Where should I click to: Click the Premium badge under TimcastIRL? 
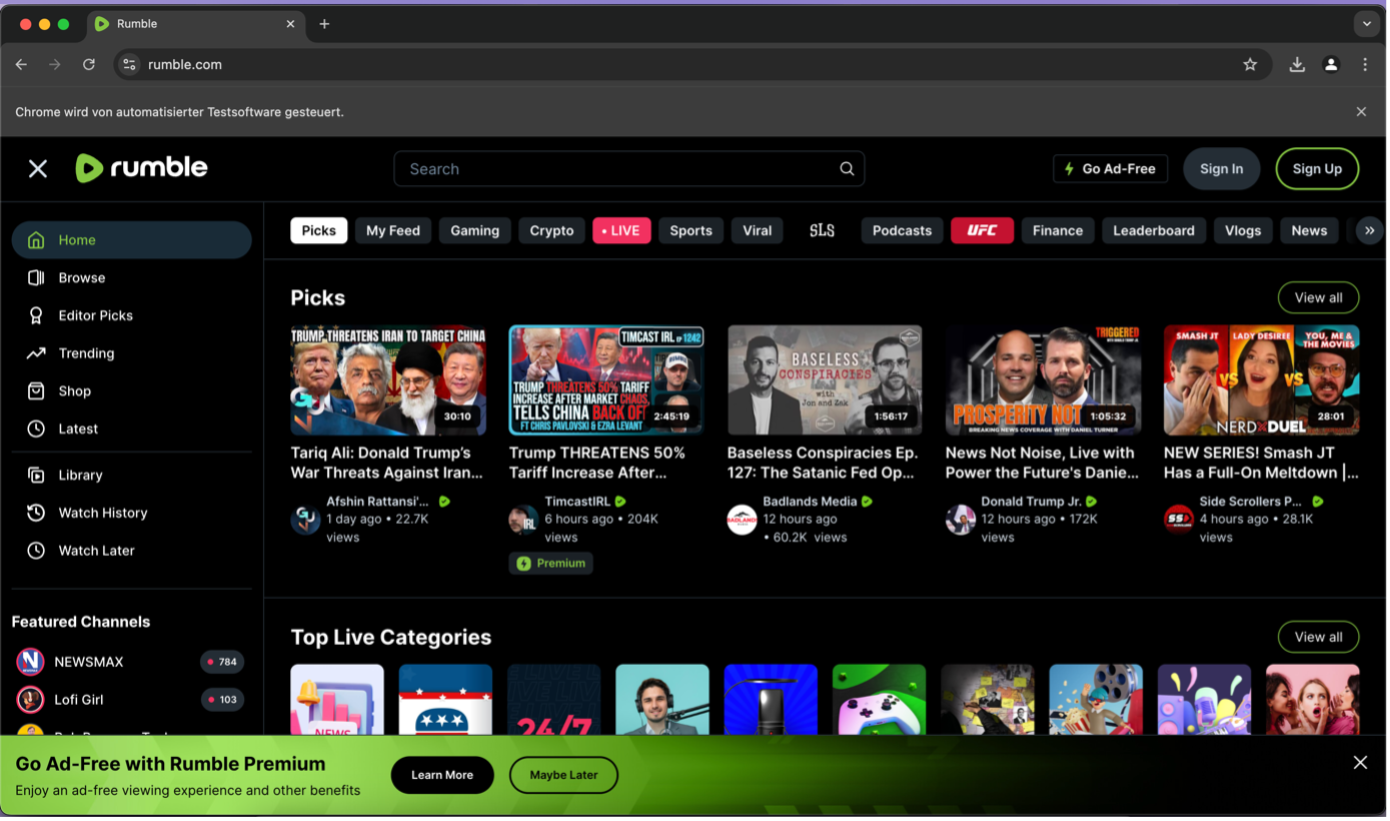(551, 564)
